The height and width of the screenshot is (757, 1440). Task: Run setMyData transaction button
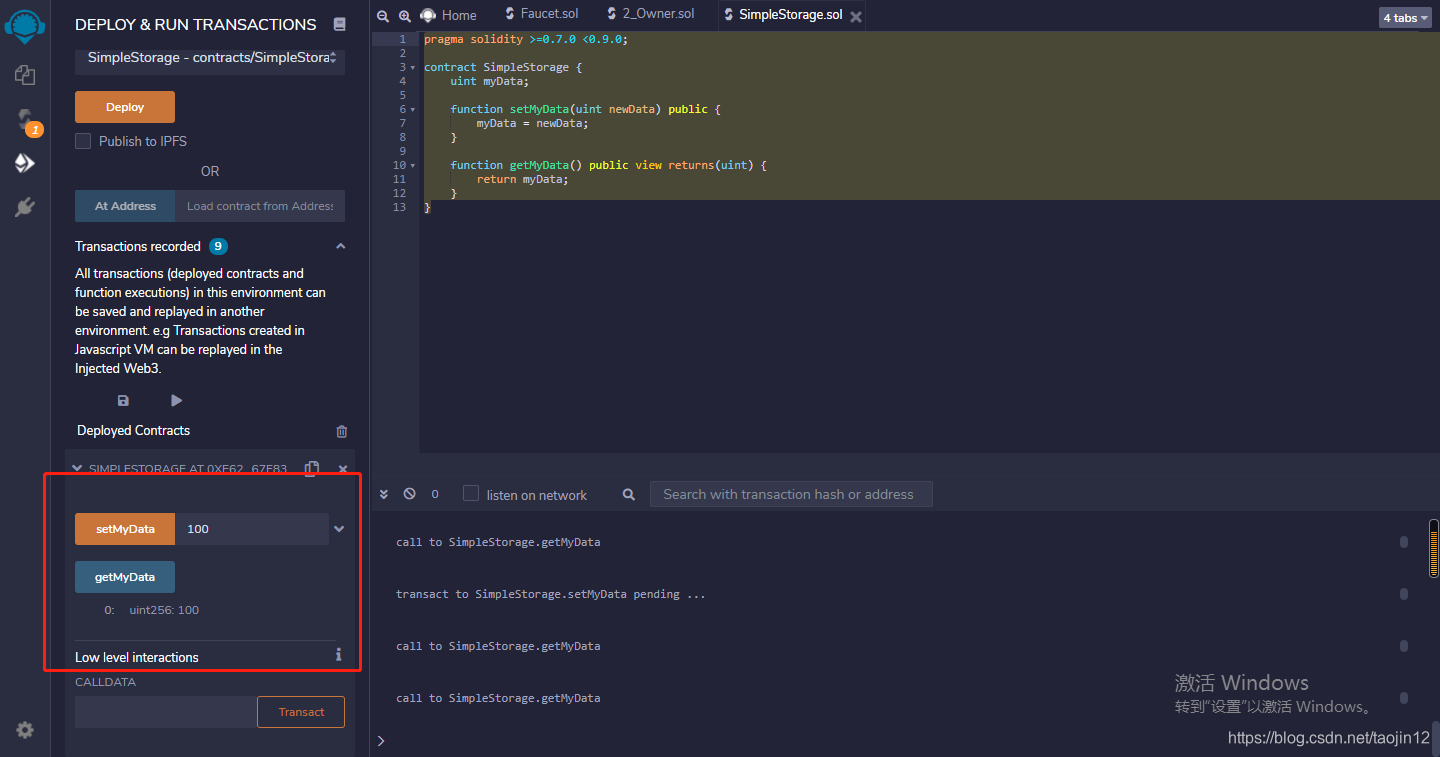click(x=125, y=529)
